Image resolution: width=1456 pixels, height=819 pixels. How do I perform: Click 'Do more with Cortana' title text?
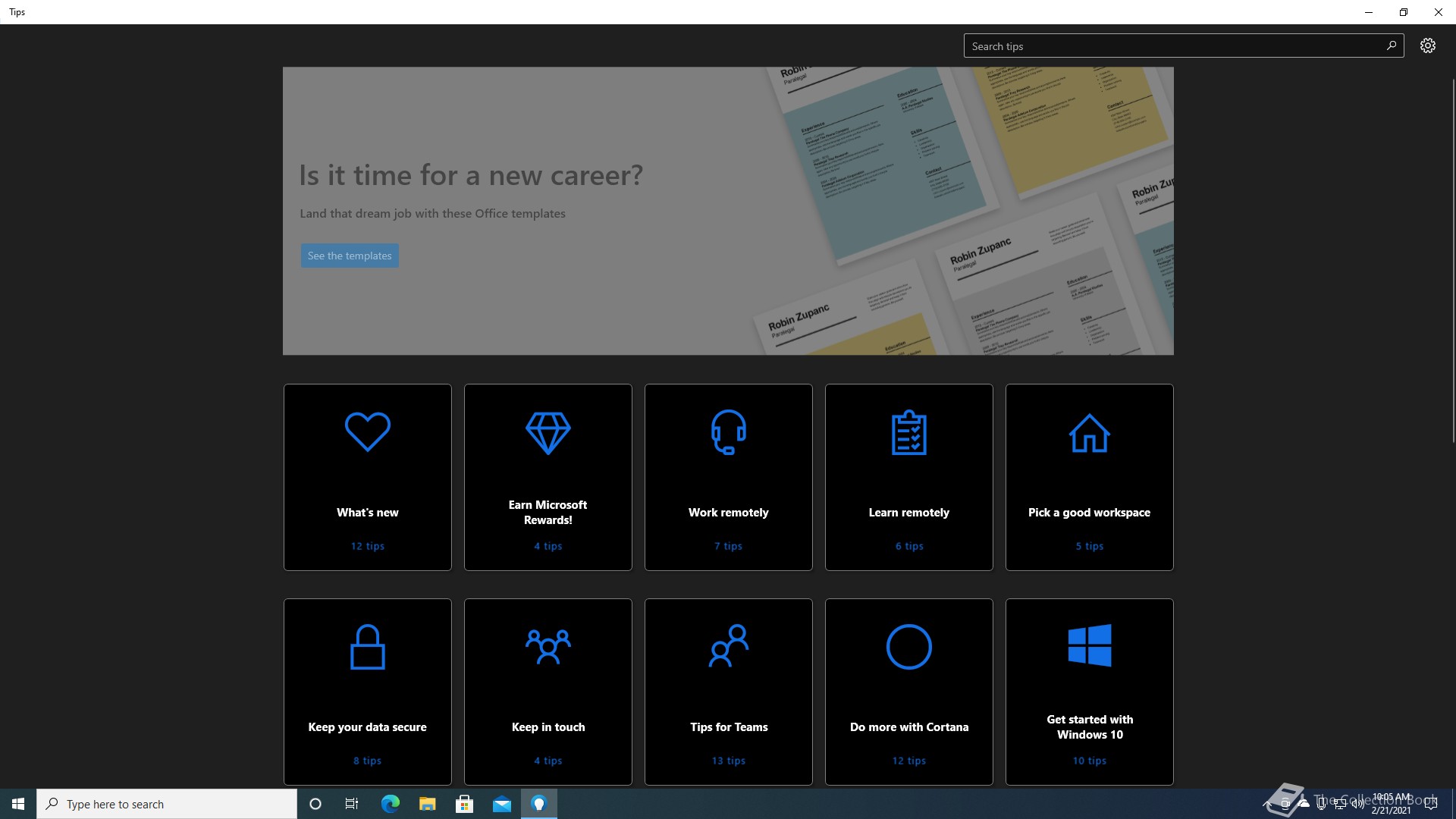click(x=909, y=727)
